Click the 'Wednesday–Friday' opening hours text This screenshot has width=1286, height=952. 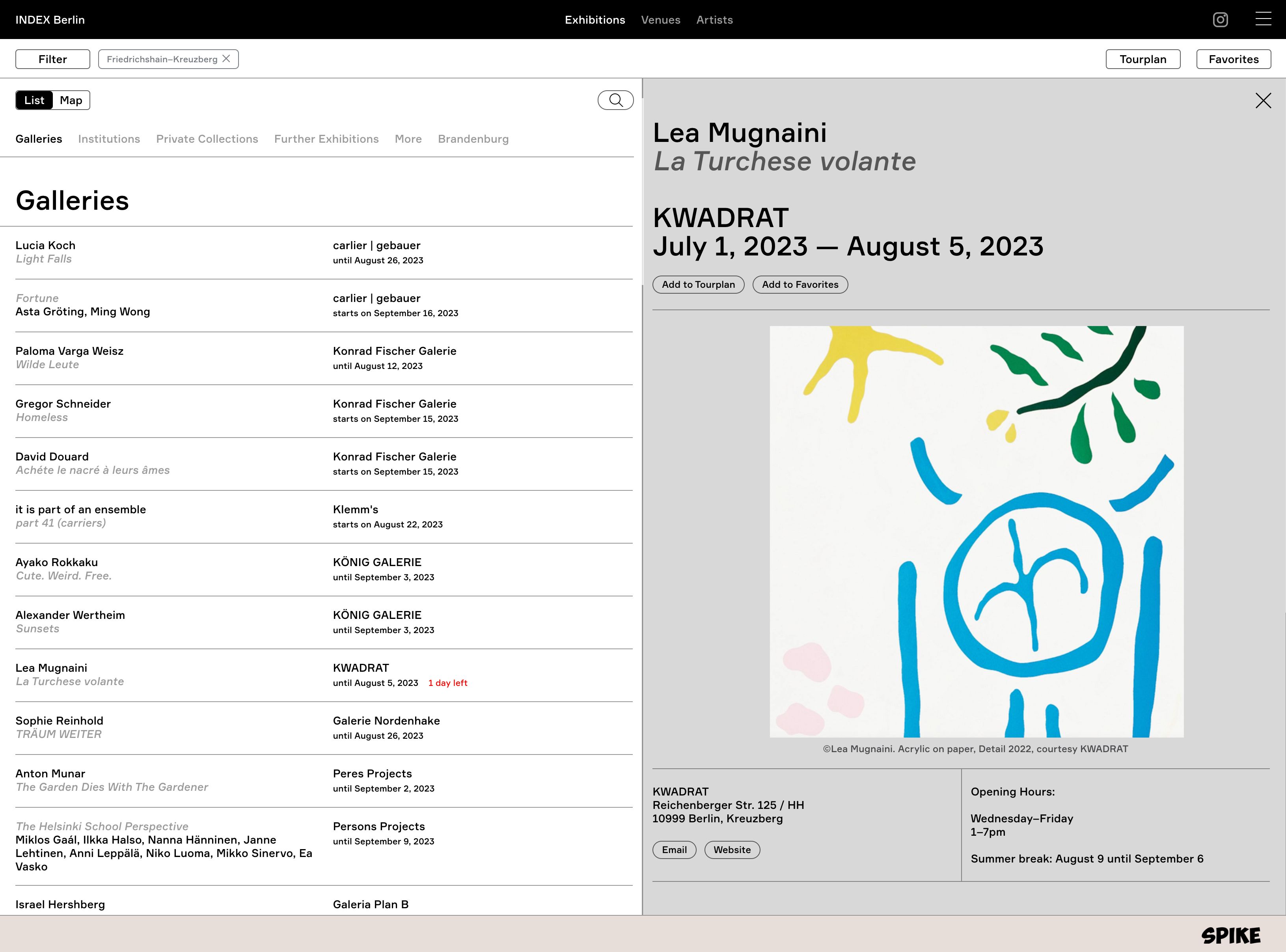[x=1021, y=819]
